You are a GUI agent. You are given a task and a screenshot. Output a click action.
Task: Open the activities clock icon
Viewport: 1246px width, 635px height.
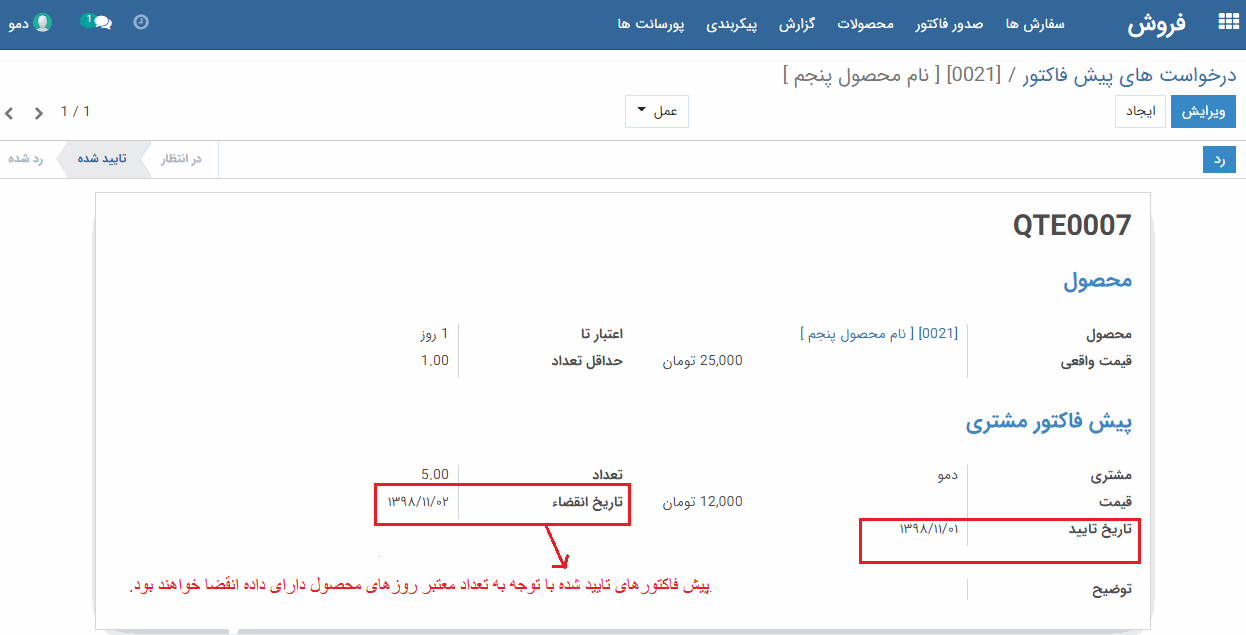pos(141,22)
